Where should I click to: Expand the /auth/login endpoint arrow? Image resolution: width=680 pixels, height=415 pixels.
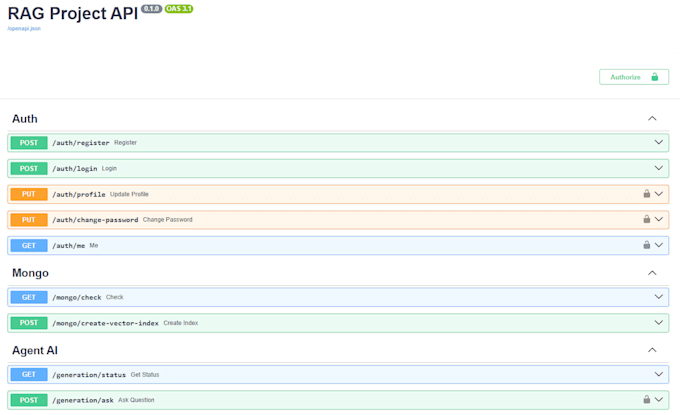coord(659,168)
